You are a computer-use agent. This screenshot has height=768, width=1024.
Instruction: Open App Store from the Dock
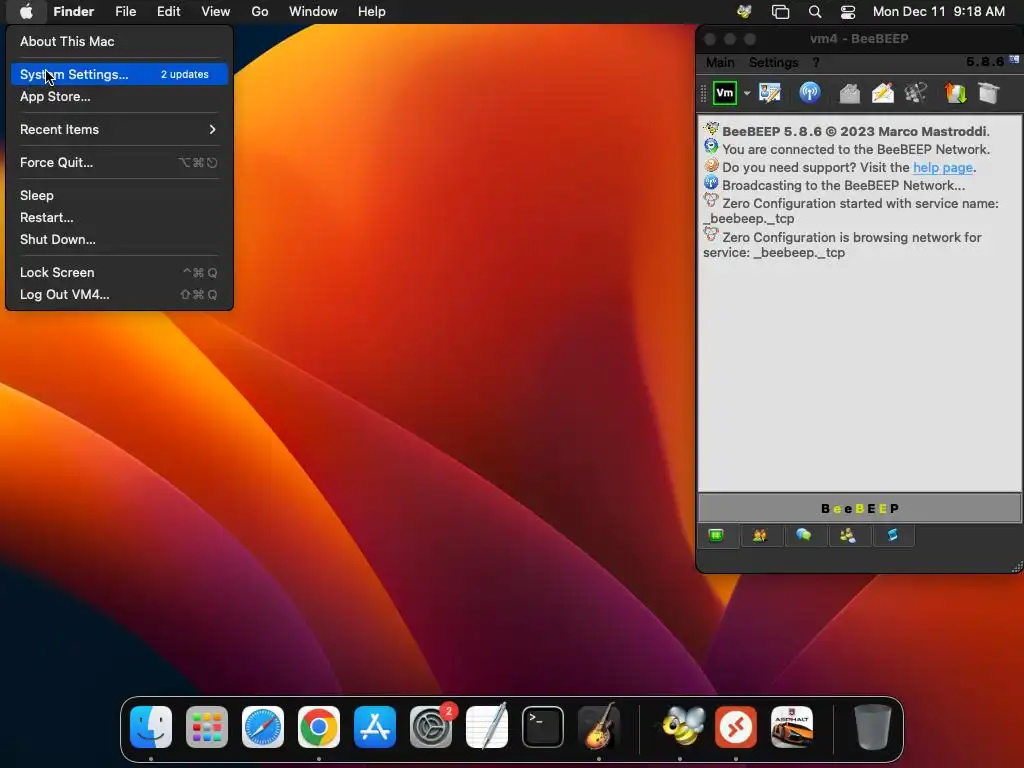(x=375, y=727)
